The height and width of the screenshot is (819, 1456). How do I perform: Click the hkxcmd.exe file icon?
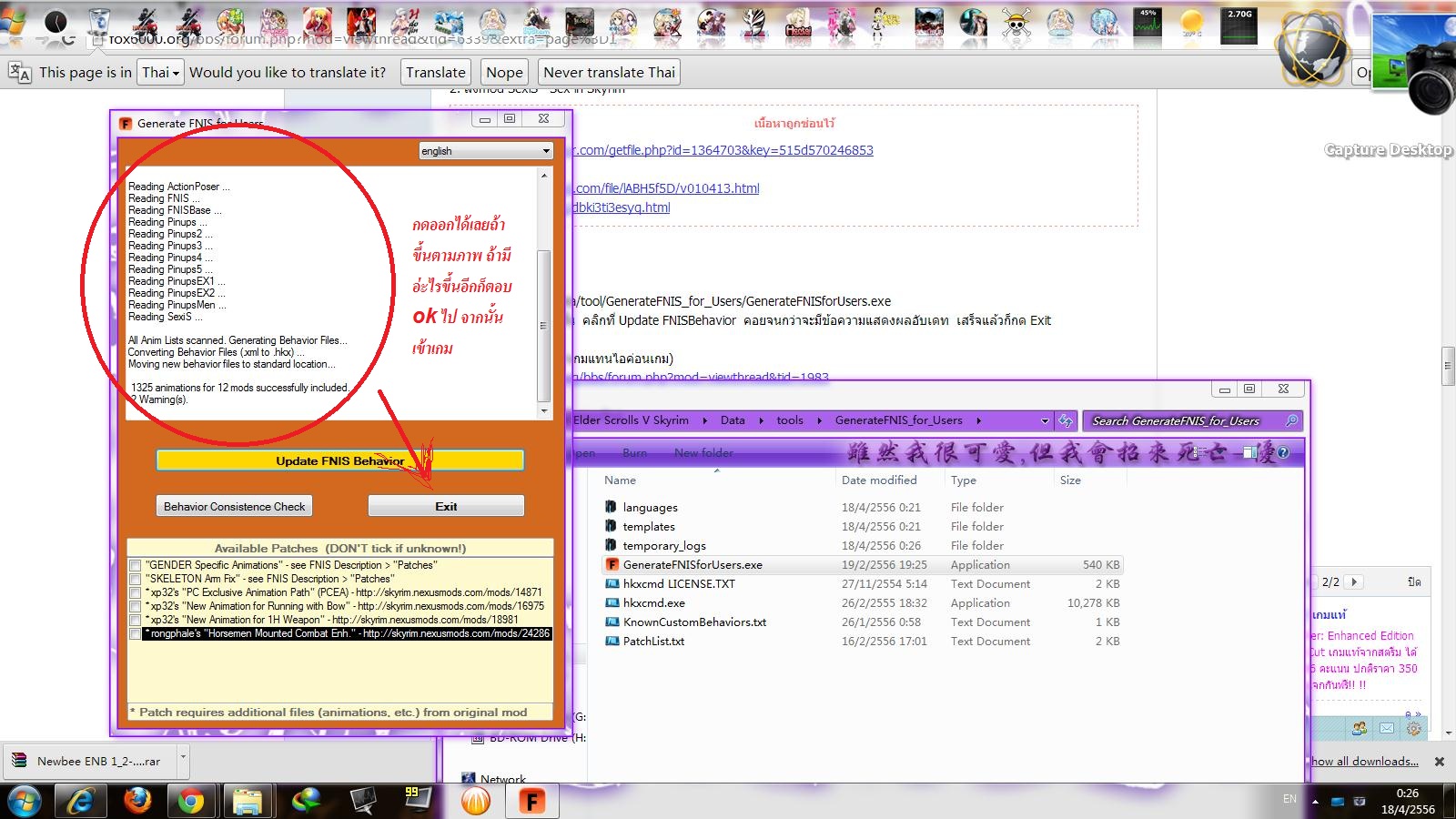click(612, 602)
